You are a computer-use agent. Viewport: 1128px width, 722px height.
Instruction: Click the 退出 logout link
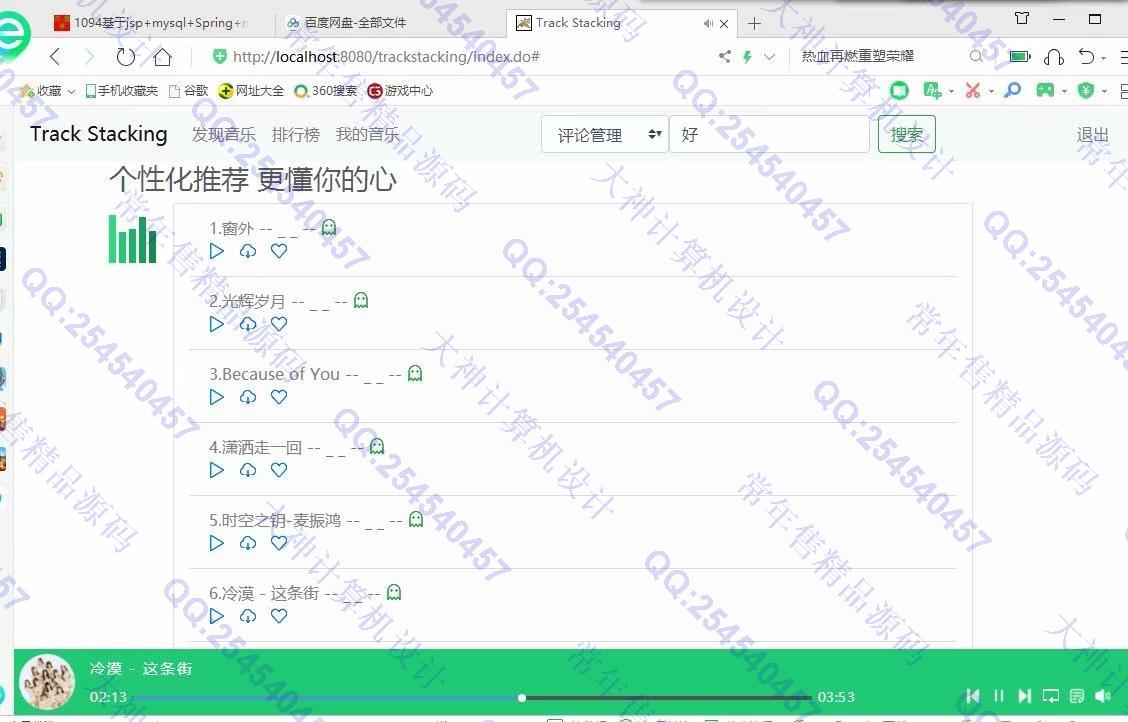click(1092, 135)
